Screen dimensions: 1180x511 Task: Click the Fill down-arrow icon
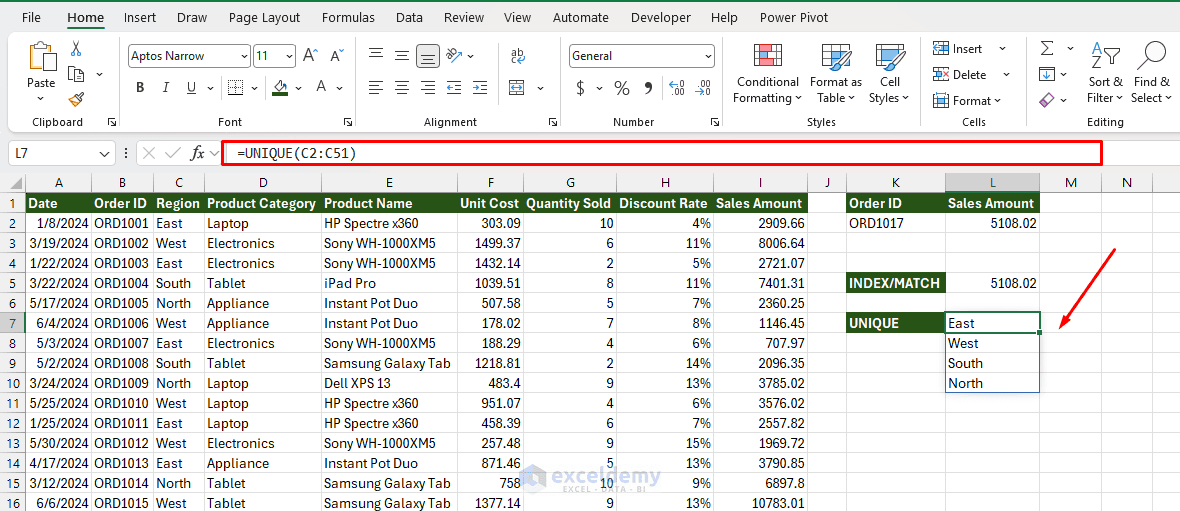tap(1047, 74)
